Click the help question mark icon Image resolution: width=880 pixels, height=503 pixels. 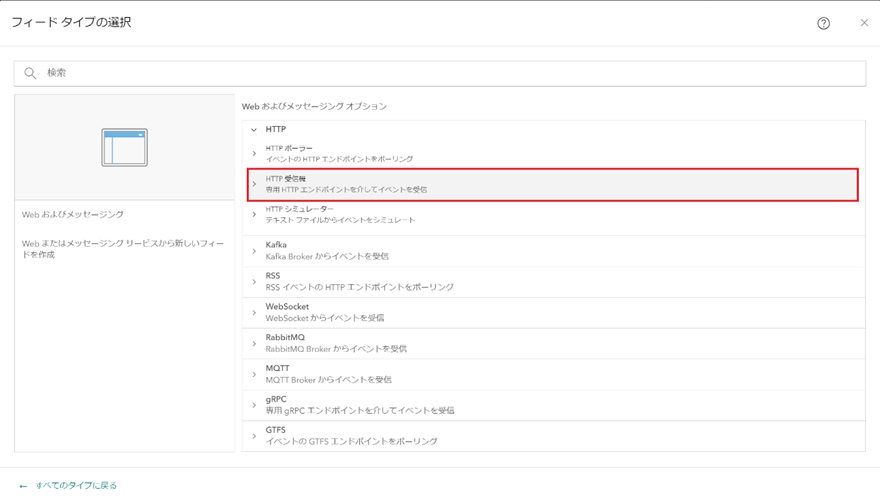(823, 23)
